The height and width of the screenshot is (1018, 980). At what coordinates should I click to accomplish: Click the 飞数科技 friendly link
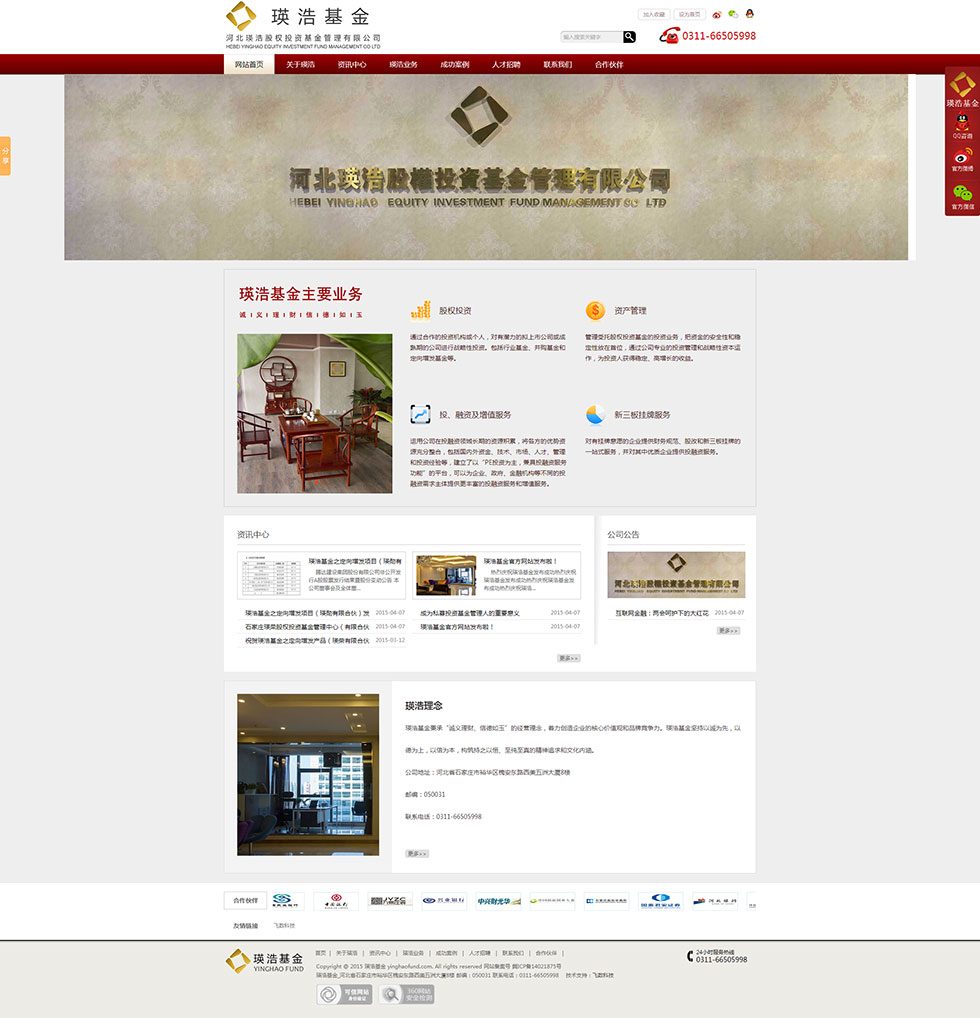[284, 926]
